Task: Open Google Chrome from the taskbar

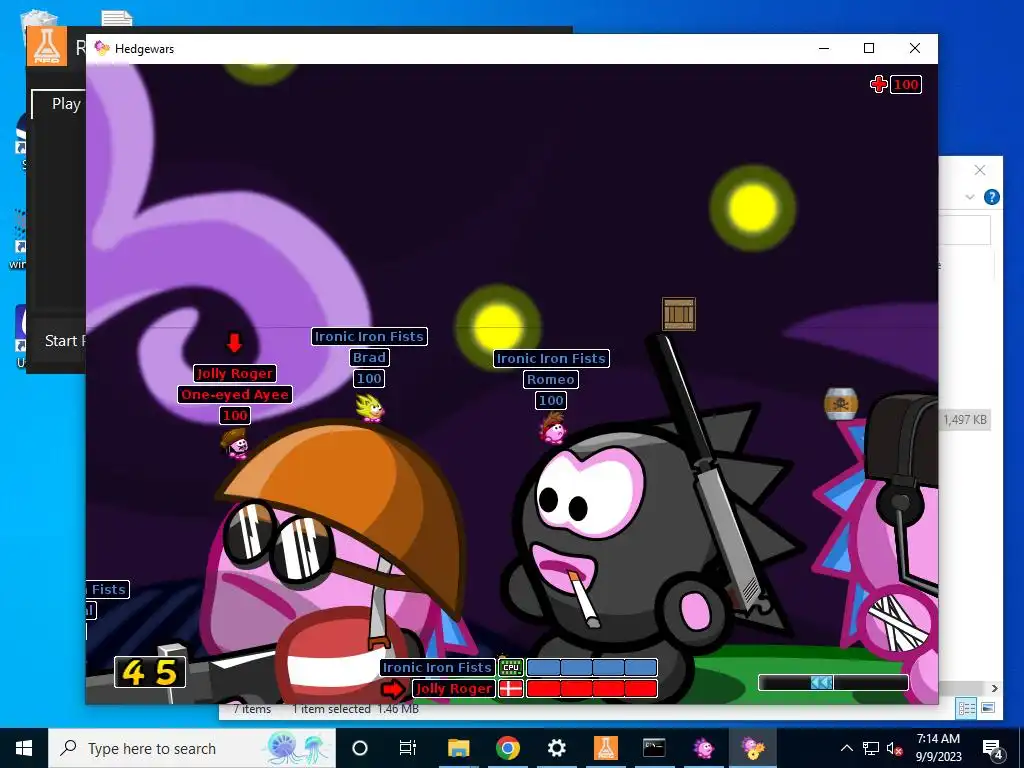Action: coord(507,748)
